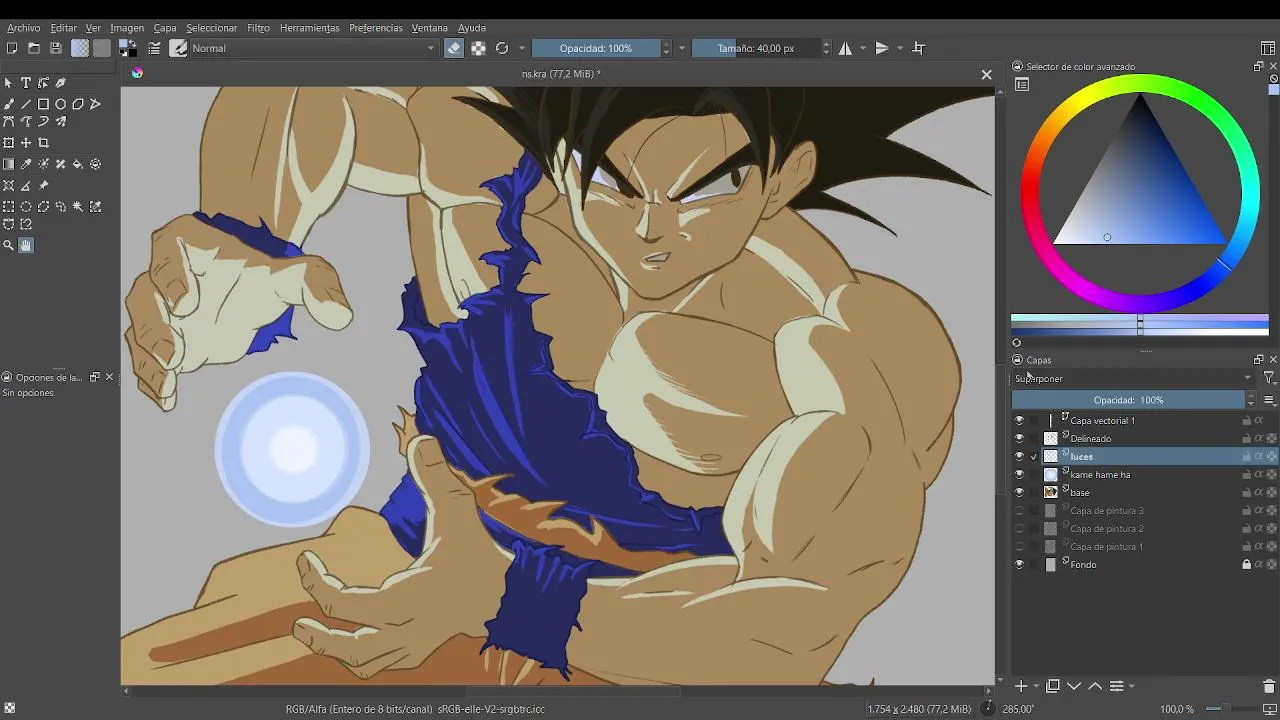This screenshot has width=1280, height=720.
Task: Move layer up with the up arrow
Action: click(1095, 686)
